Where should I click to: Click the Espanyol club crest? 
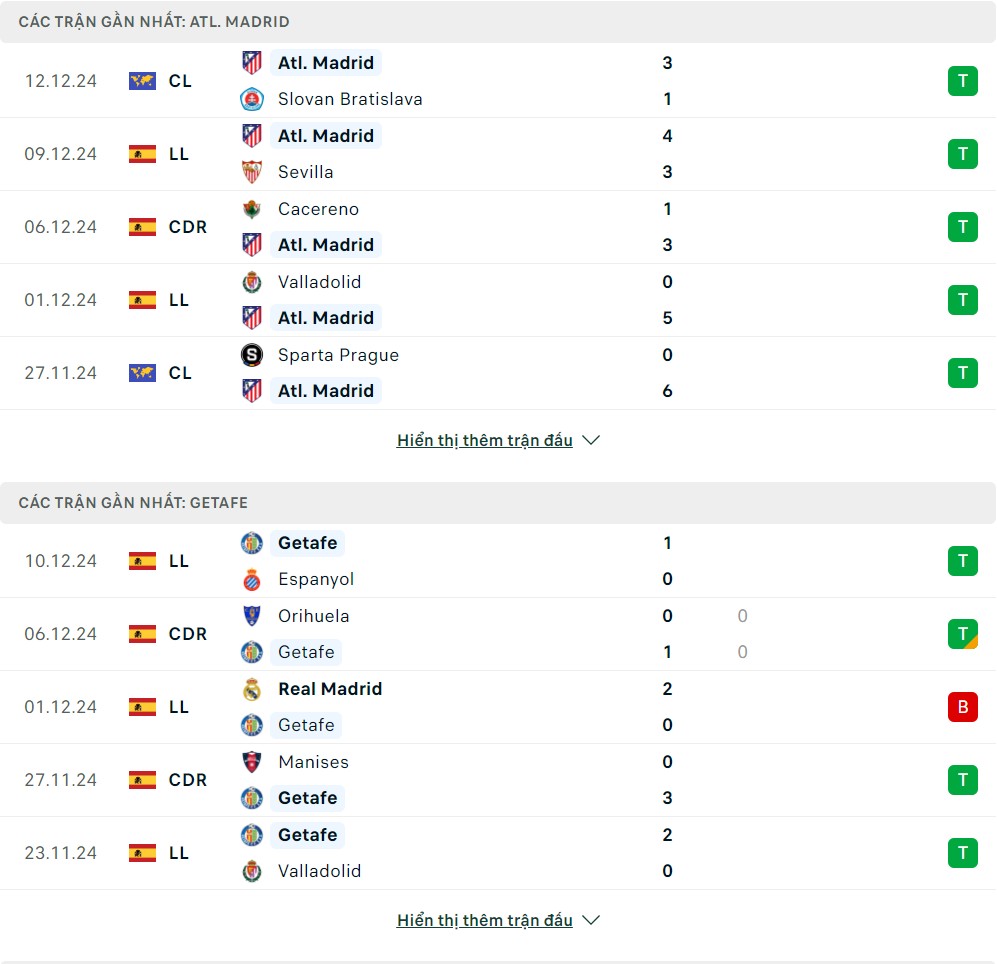(x=252, y=579)
